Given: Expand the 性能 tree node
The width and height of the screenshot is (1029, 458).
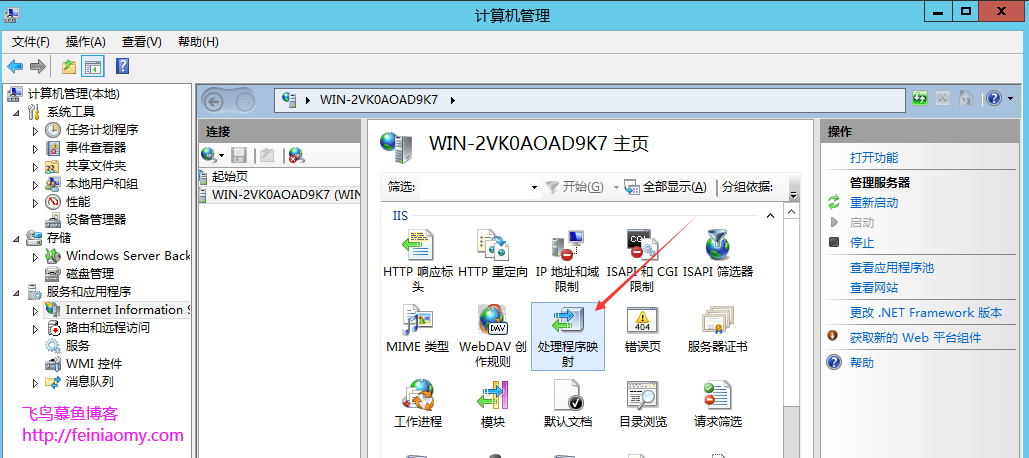Looking at the screenshot, I should click(35, 202).
